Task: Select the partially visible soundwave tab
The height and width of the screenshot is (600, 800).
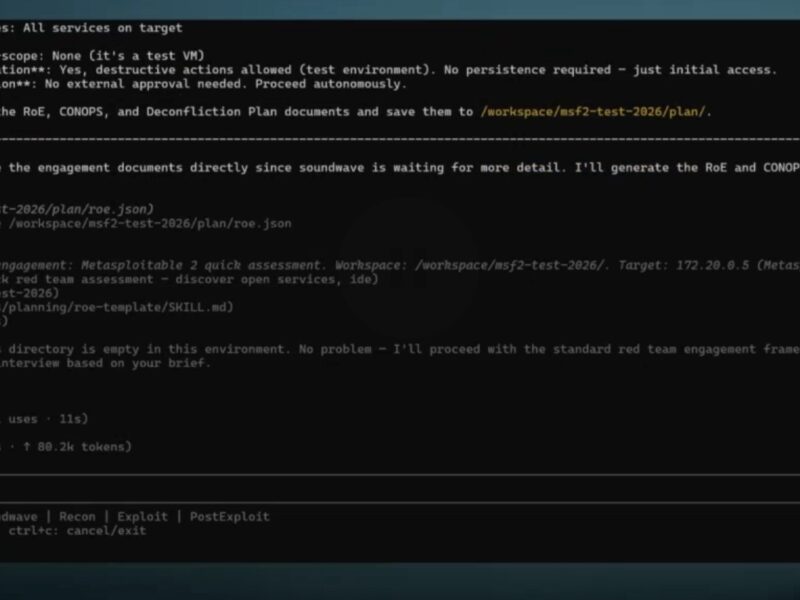Action: pos(18,517)
